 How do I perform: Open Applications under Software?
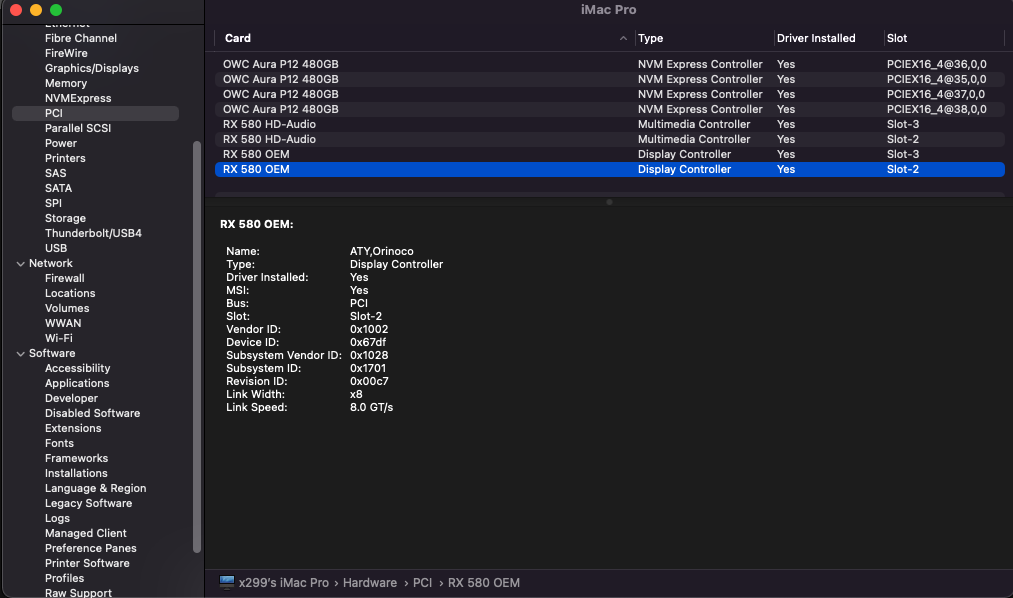77,383
